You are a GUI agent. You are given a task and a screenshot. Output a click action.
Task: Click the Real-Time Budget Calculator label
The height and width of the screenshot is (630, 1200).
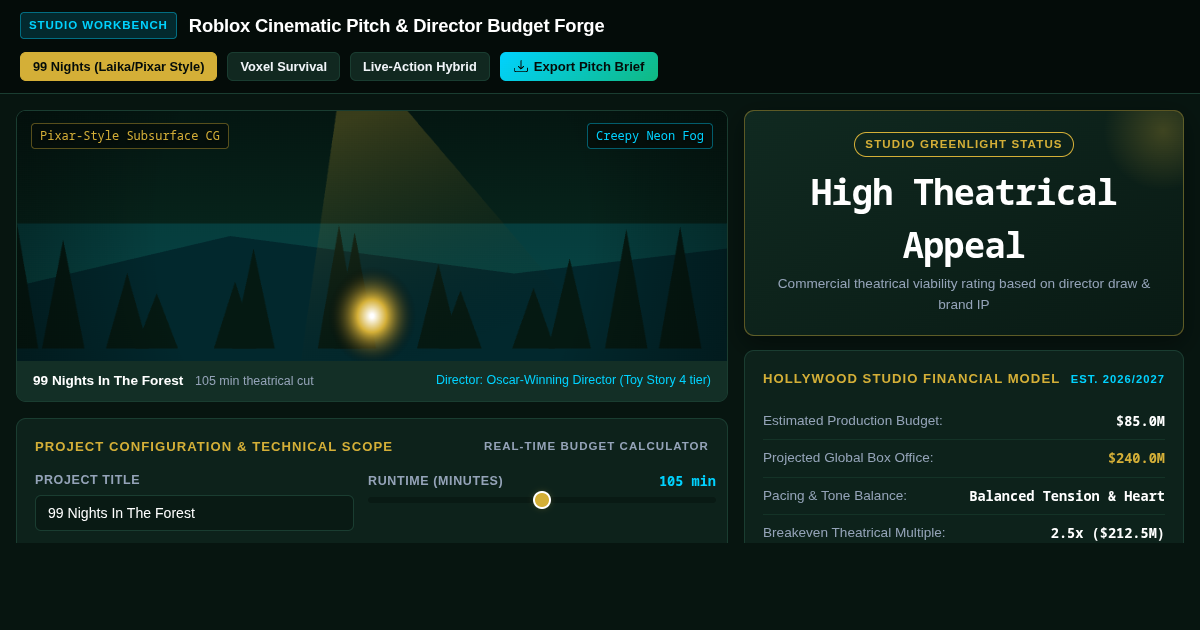tap(596, 446)
